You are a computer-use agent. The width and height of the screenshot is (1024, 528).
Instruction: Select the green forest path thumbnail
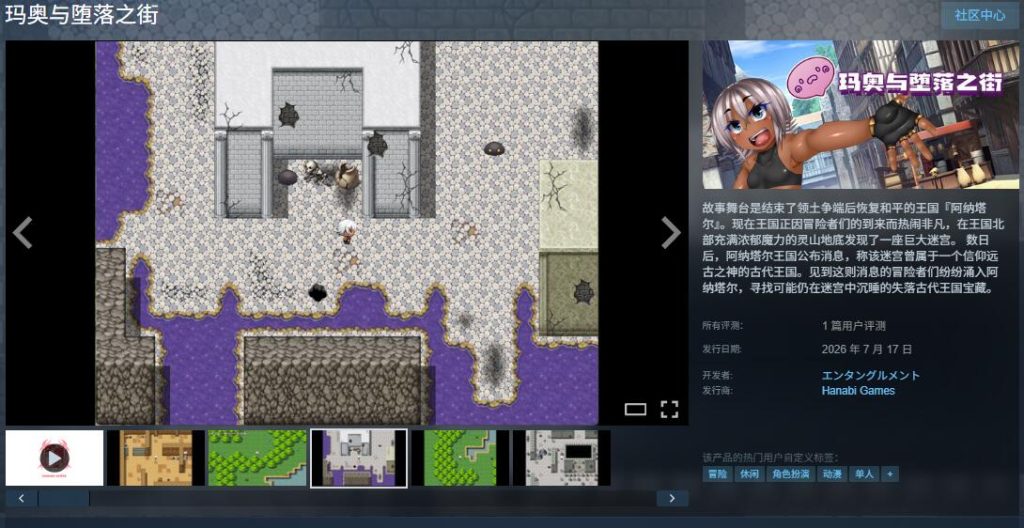coord(460,458)
